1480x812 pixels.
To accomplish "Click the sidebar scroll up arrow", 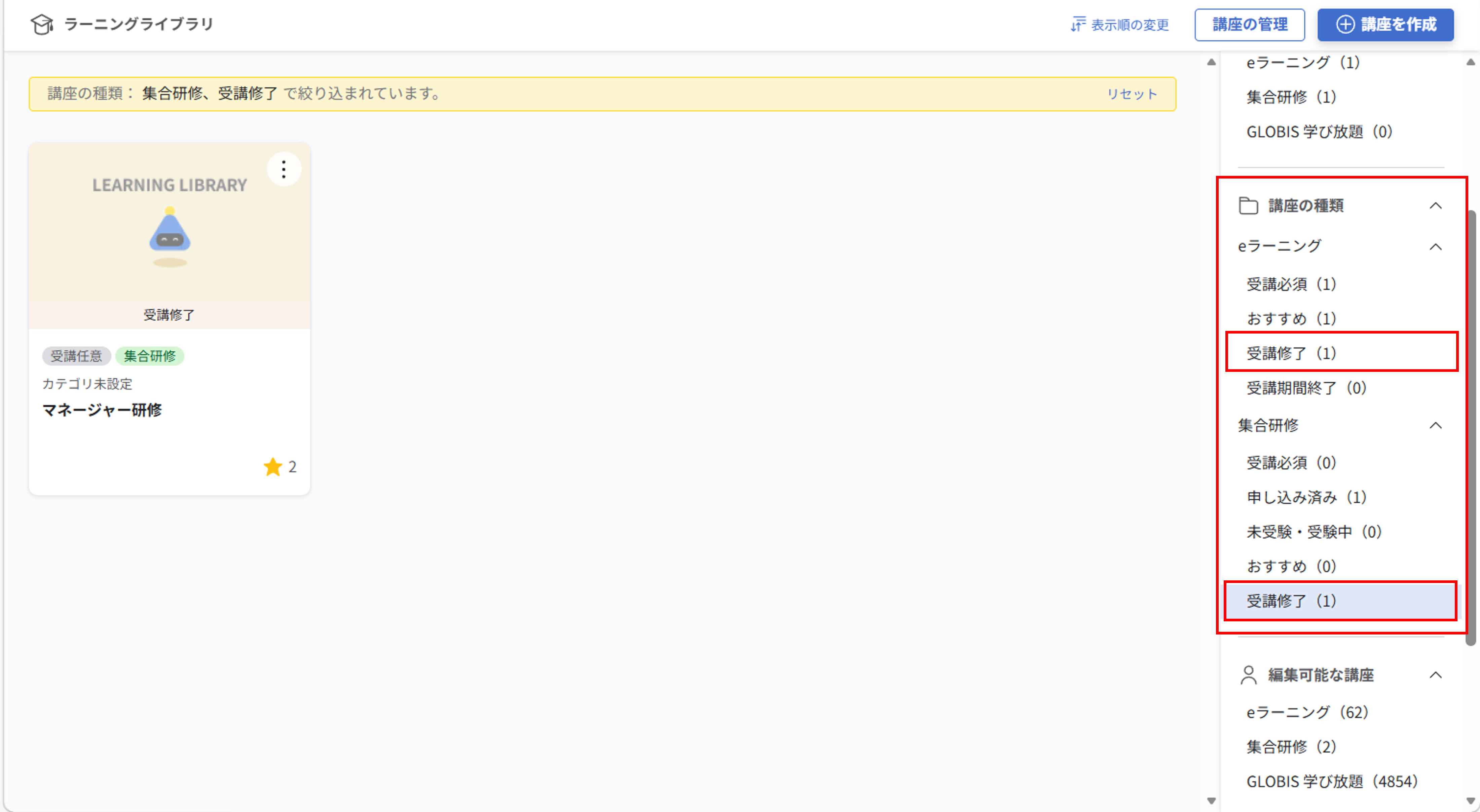I will pos(1471,62).
